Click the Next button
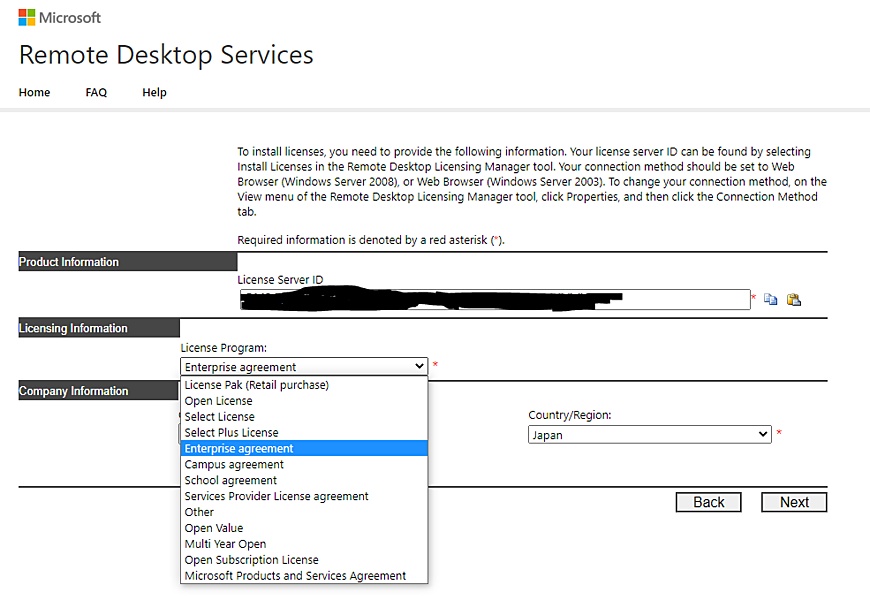The width and height of the screenshot is (870, 600). (794, 502)
